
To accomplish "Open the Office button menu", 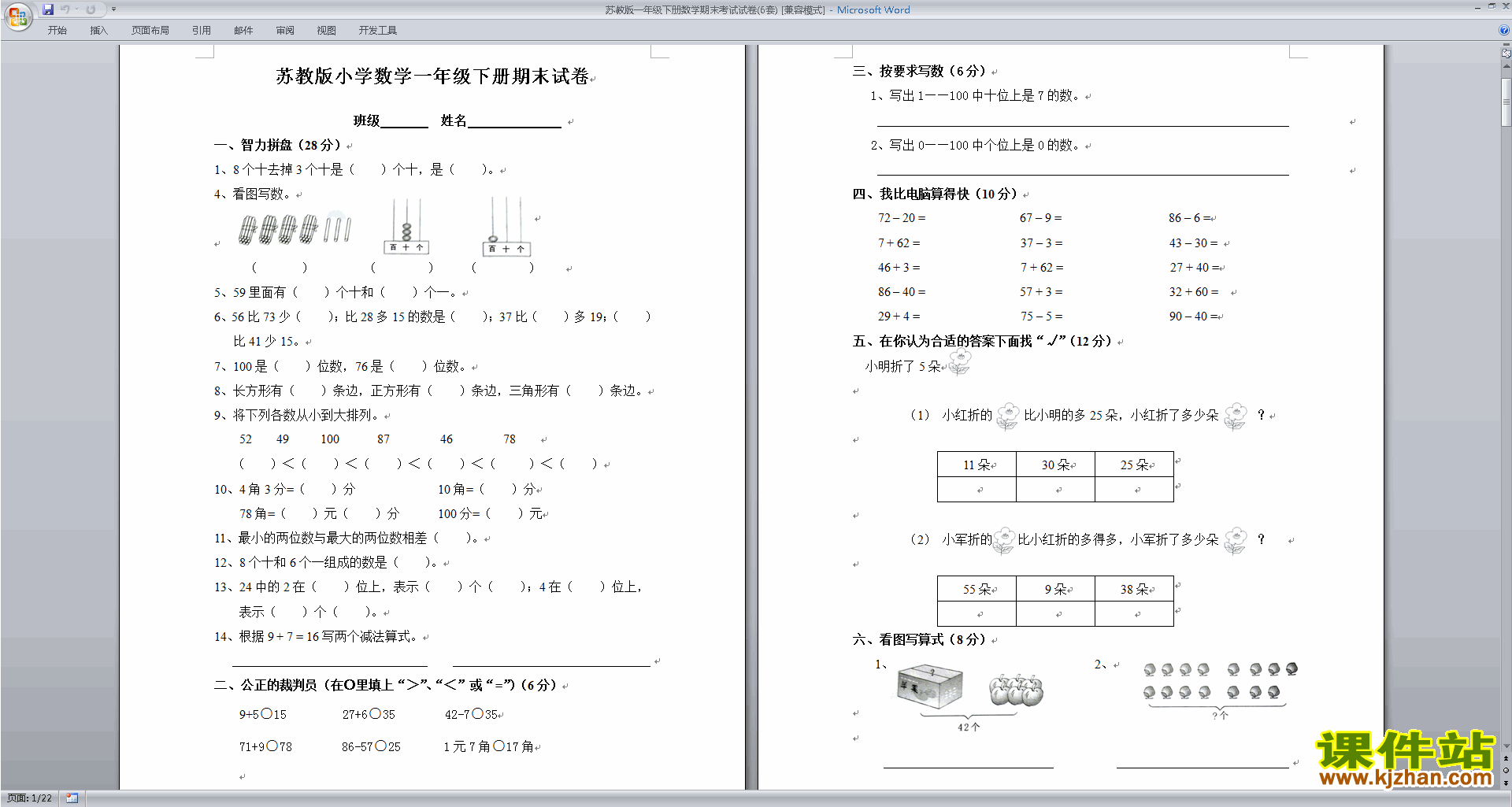I will (x=17, y=16).
